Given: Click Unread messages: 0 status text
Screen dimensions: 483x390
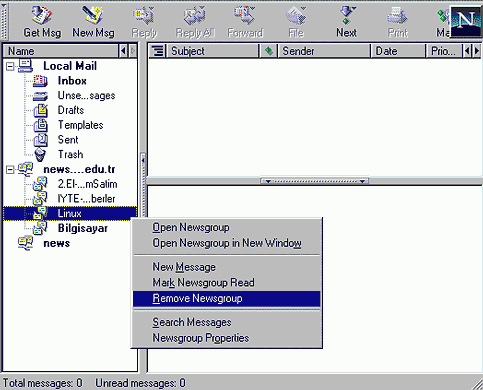Looking at the screenshot, I should (140, 383).
